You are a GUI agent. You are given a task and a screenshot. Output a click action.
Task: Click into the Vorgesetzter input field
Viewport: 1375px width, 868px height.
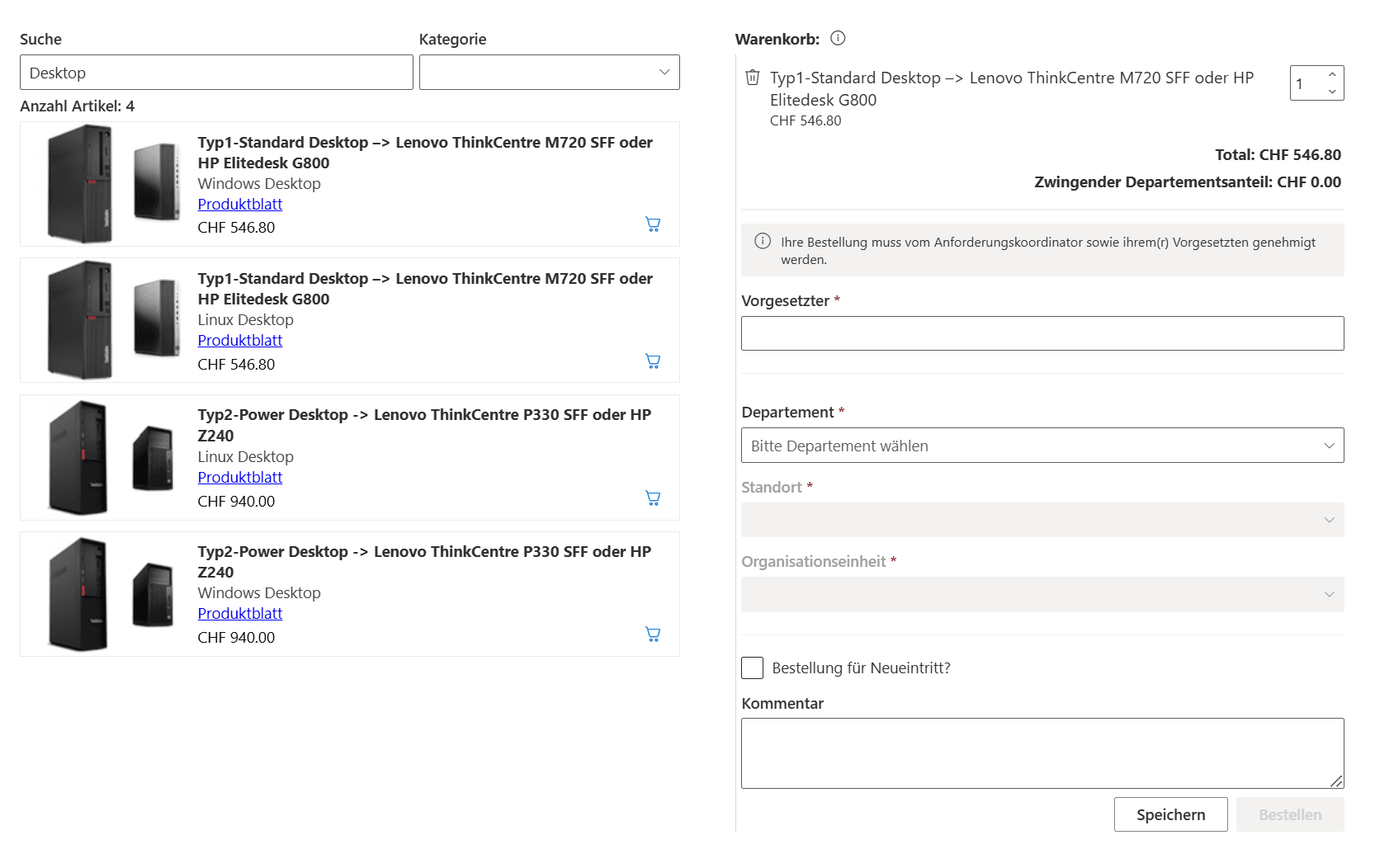[1042, 333]
